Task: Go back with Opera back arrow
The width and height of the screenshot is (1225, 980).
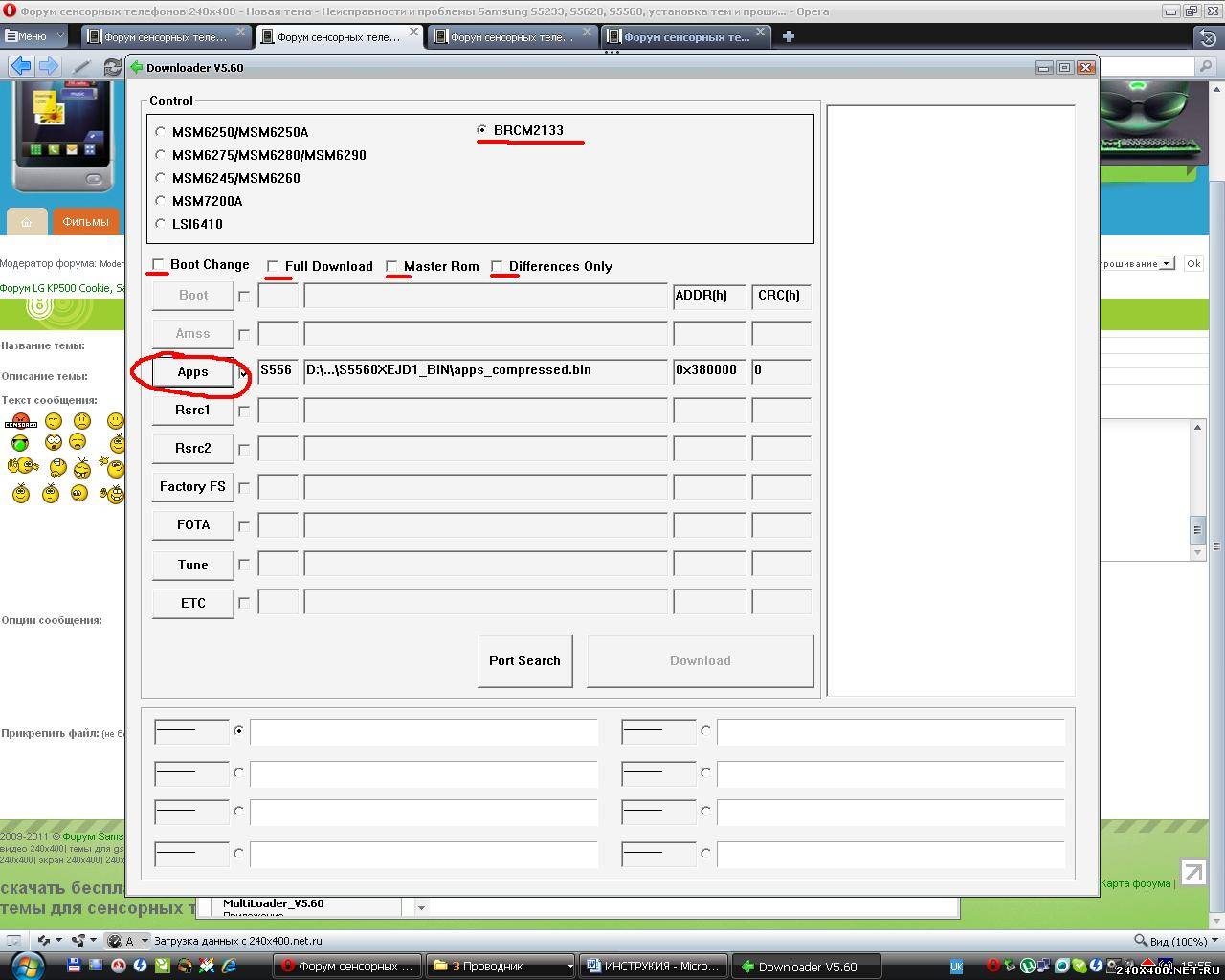Action: point(21,66)
